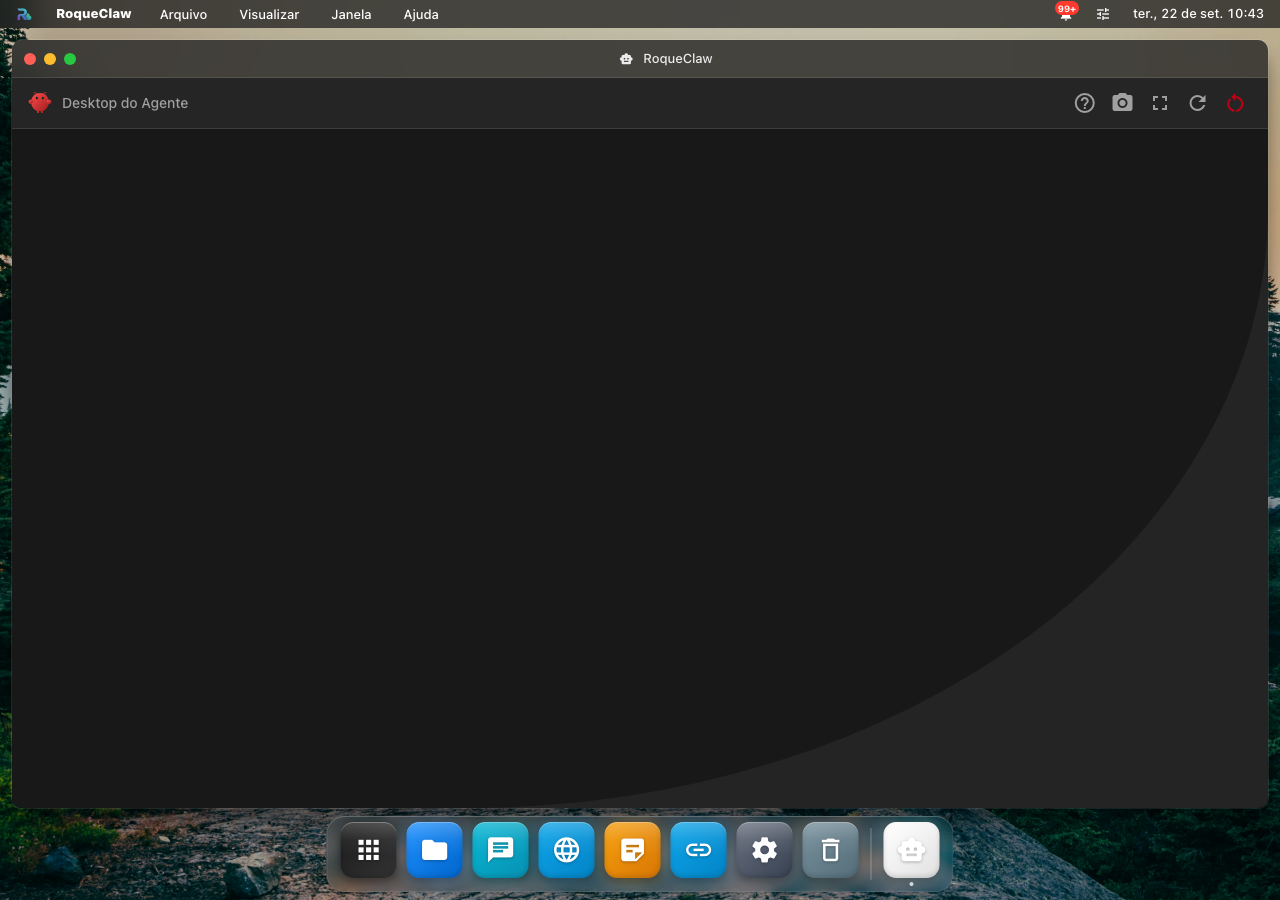Click the red power restart icon
The height and width of the screenshot is (900, 1280).
tap(1235, 103)
